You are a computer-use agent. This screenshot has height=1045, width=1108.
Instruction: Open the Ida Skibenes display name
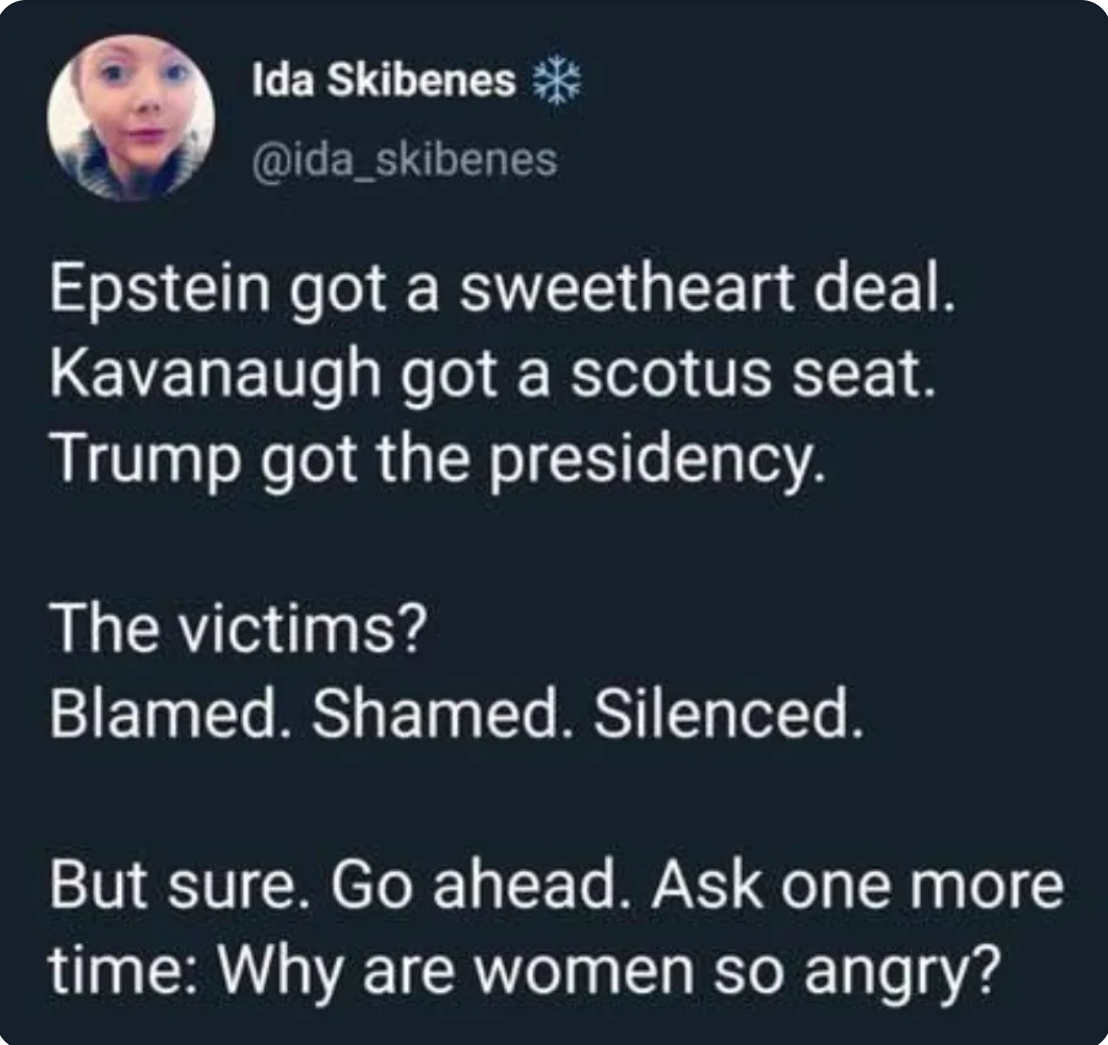tap(384, 80)
